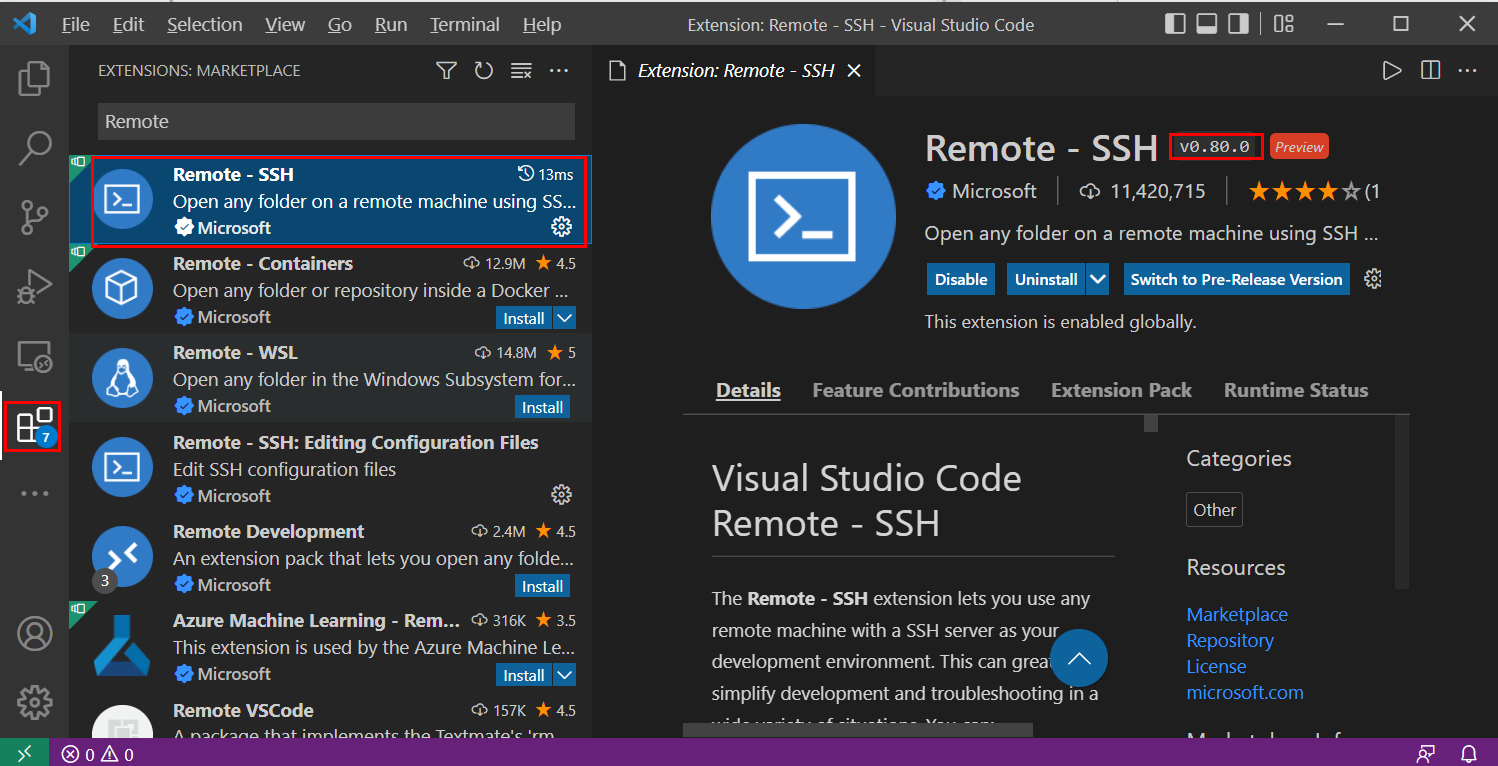Open Remote Explorer view
The image size is (1498, 766).
click(34, 356)
